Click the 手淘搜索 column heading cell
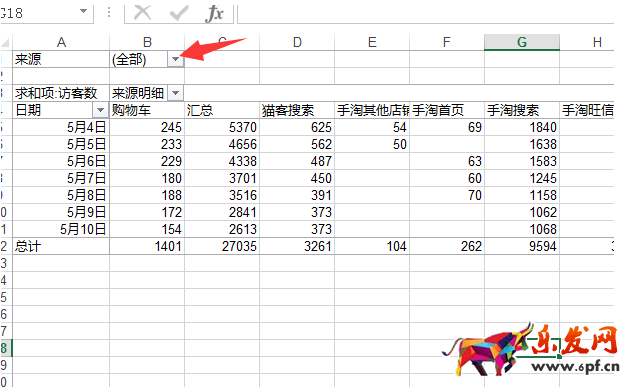Viewport: 630px width, 387px height. click(522, 110)
